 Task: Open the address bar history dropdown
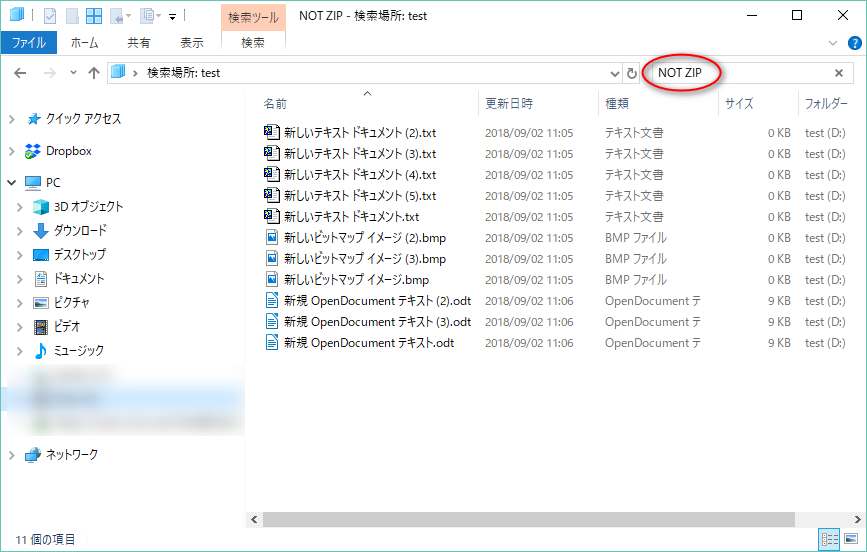[x=614, y=73]
